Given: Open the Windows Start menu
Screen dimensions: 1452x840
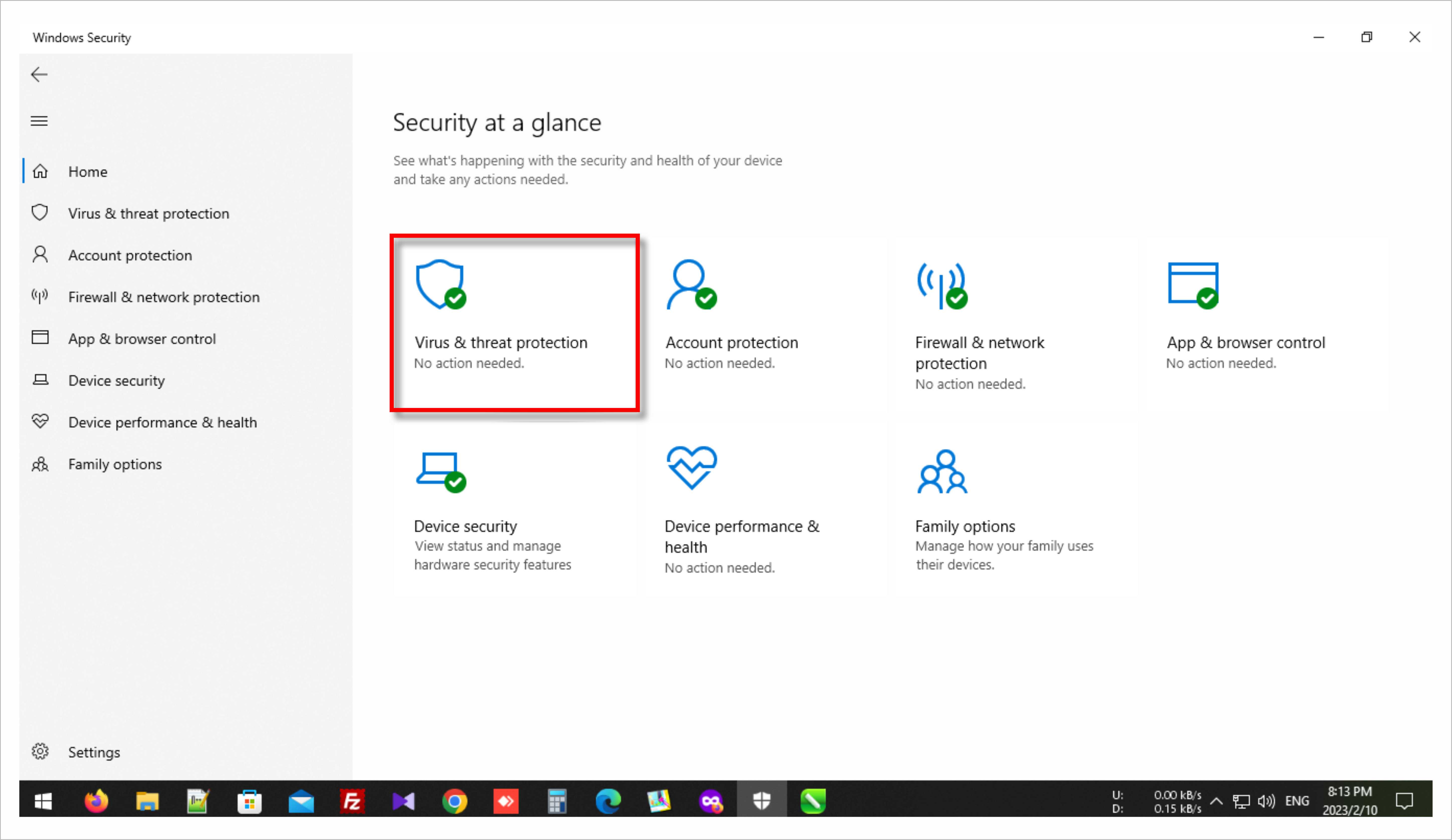Looking at the screenshot, I should tap(43, 801).
